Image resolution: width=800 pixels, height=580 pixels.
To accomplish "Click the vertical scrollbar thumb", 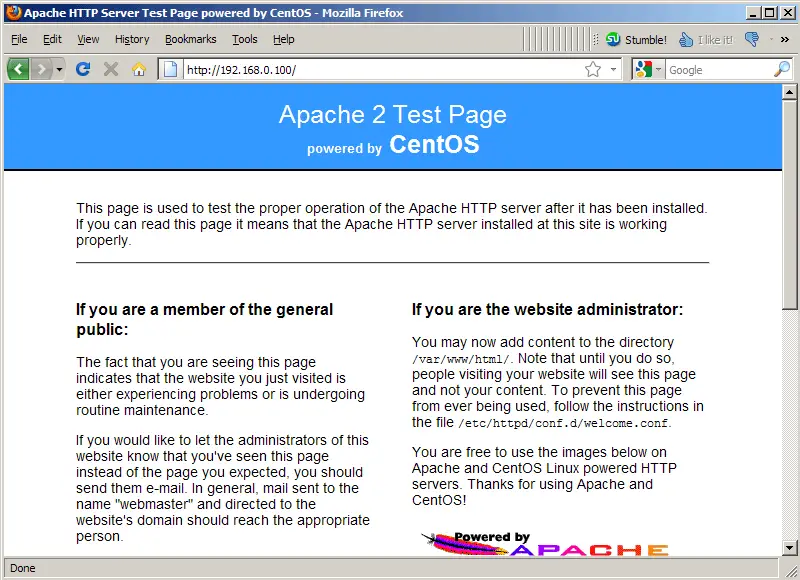I will pos(789,205).
